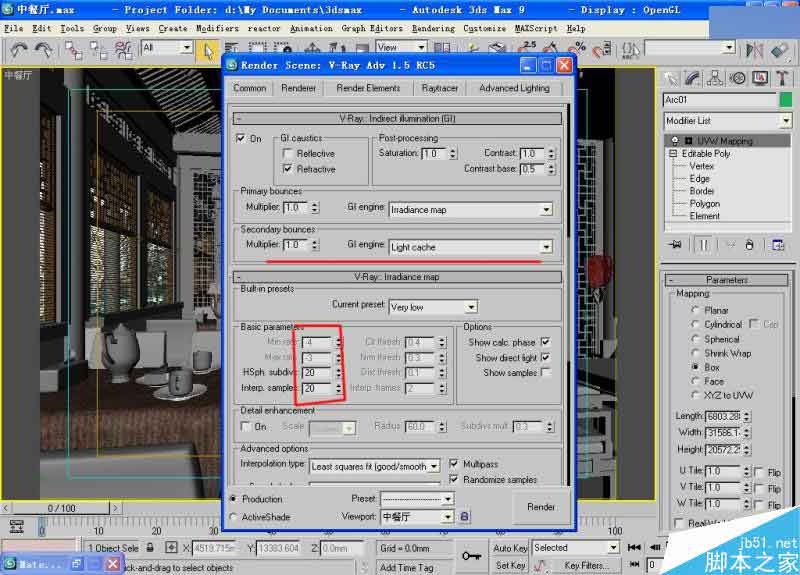Expand the Modifier List dropdown
This screenshot has width=800, height=575.
785,121
